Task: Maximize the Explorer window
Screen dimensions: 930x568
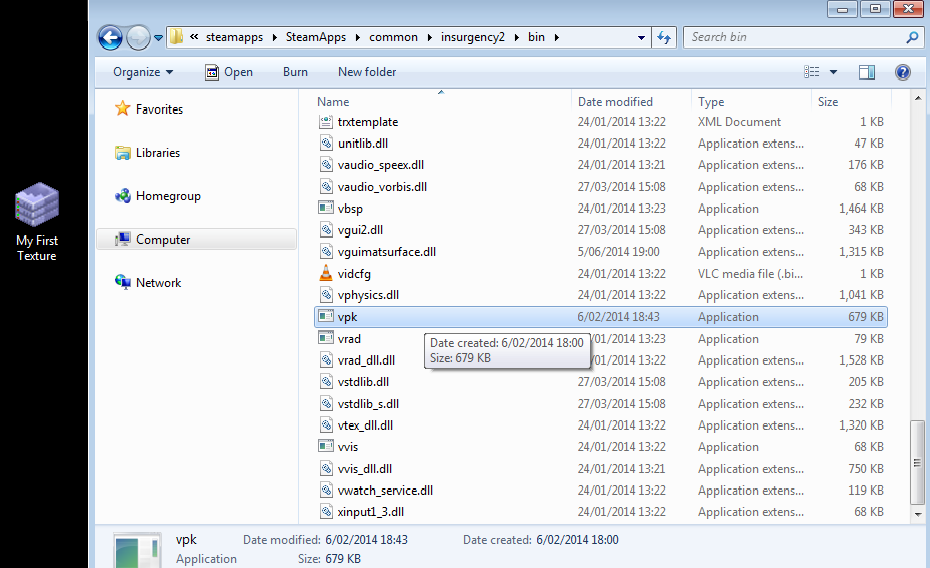Action: point(875,9)
